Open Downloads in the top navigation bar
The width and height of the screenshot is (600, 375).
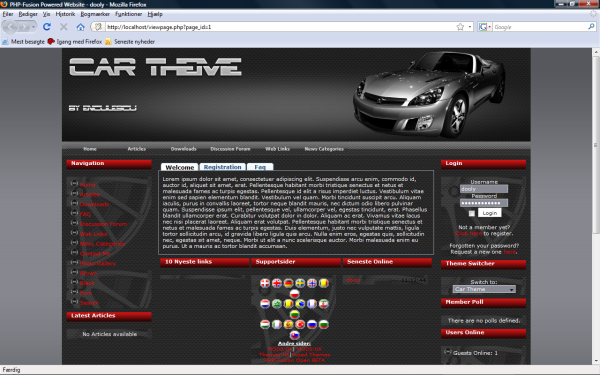tap(183, 149)
